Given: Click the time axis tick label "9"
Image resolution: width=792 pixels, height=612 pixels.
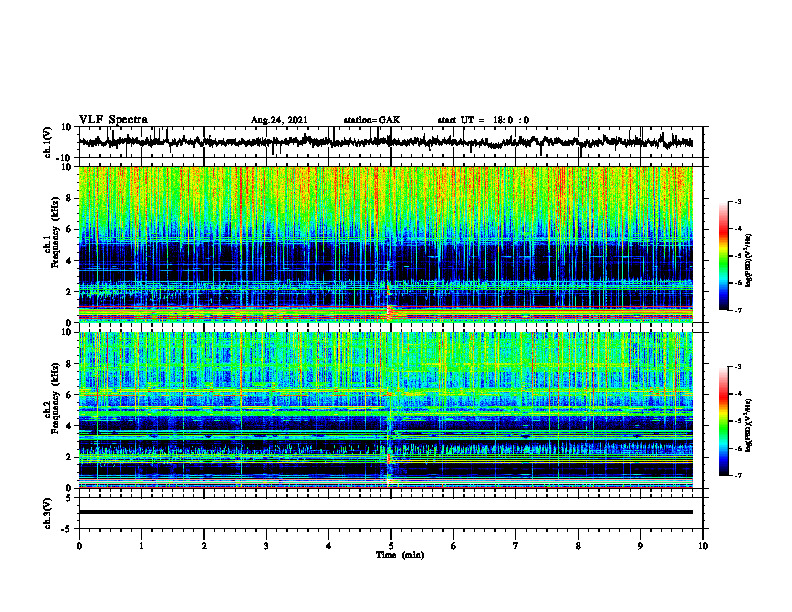Looking at the screenshot, I should (640, 546).
